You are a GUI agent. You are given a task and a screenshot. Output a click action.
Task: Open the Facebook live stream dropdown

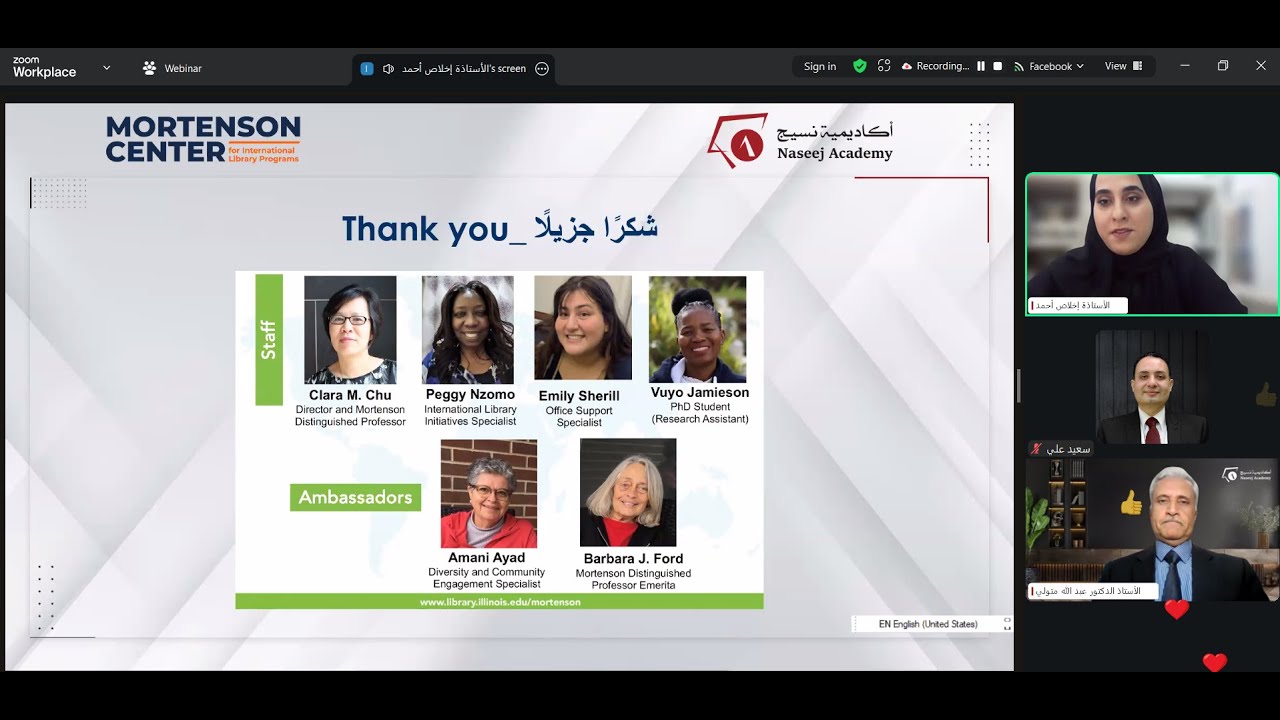point(1049,67)
